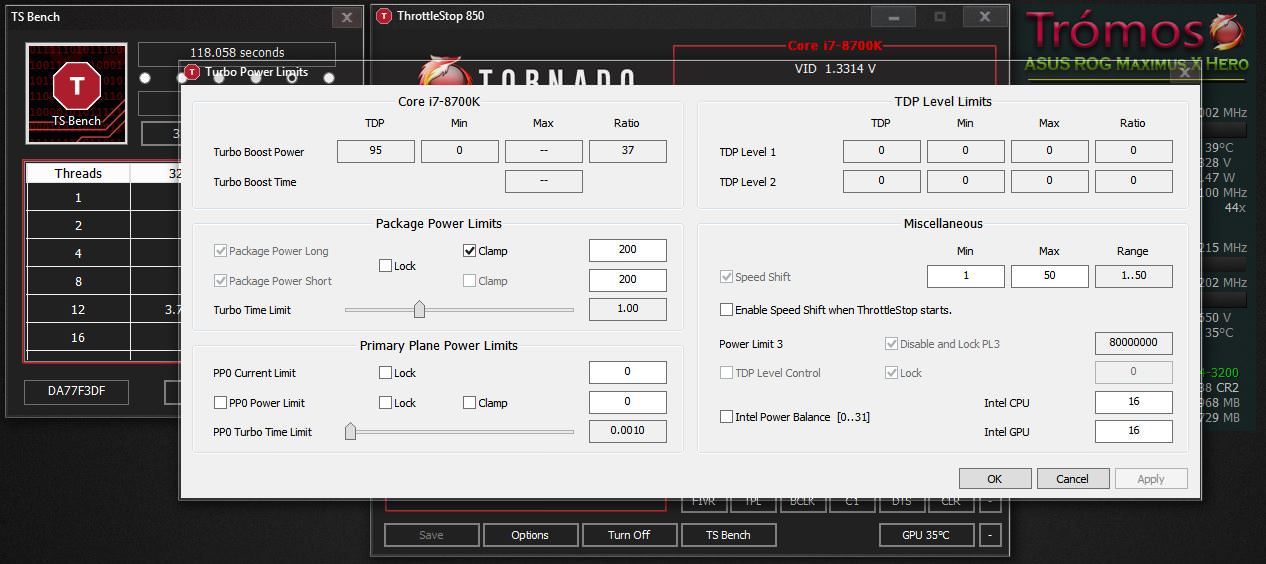Minimize the ThrottleStop 850 window
1266x564 pixels.
(x=893, y=17)
